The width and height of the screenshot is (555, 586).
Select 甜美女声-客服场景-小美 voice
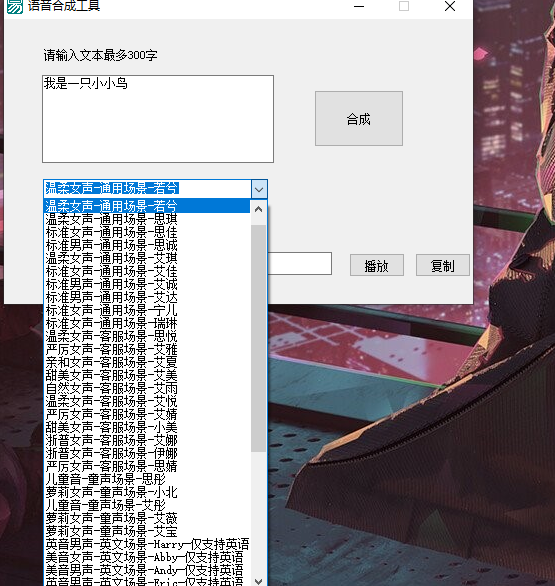pos(147,427)
